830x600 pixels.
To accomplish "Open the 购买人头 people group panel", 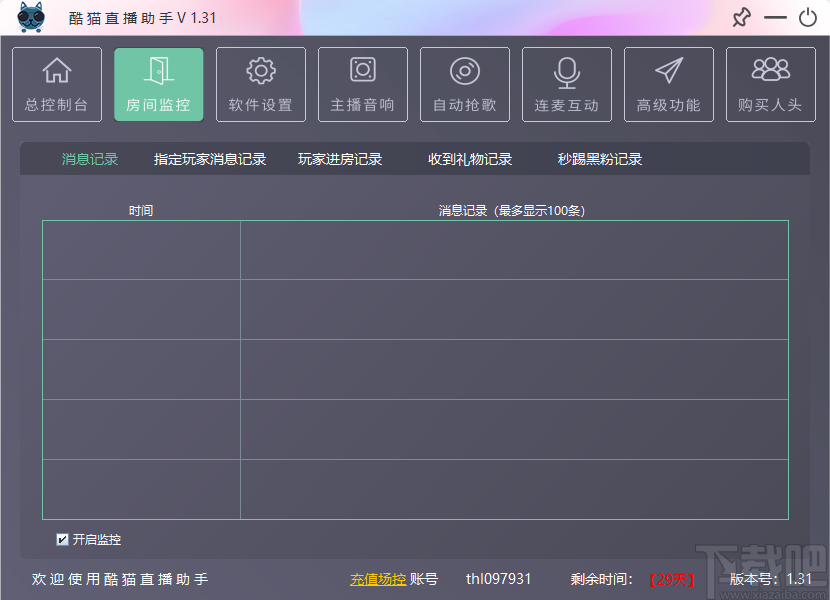I will coord(771,84).
